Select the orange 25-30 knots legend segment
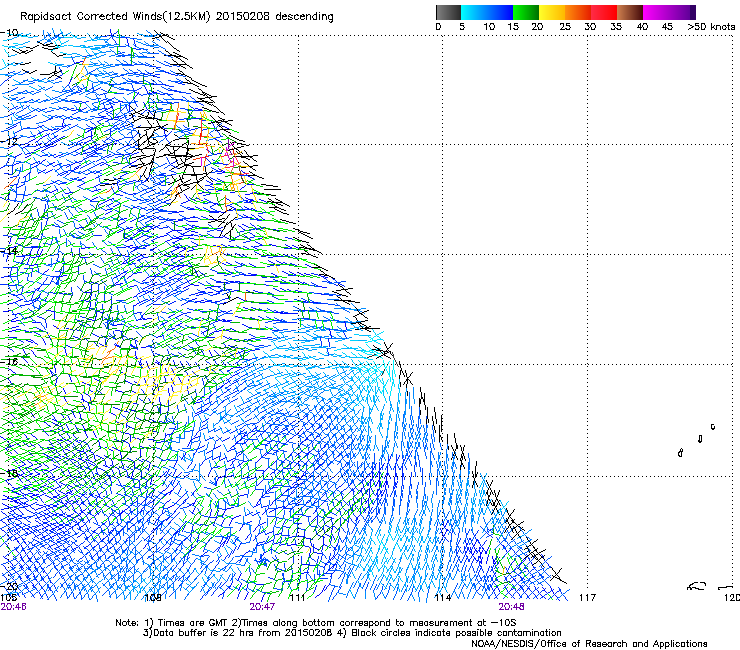 tap(578, 12)
